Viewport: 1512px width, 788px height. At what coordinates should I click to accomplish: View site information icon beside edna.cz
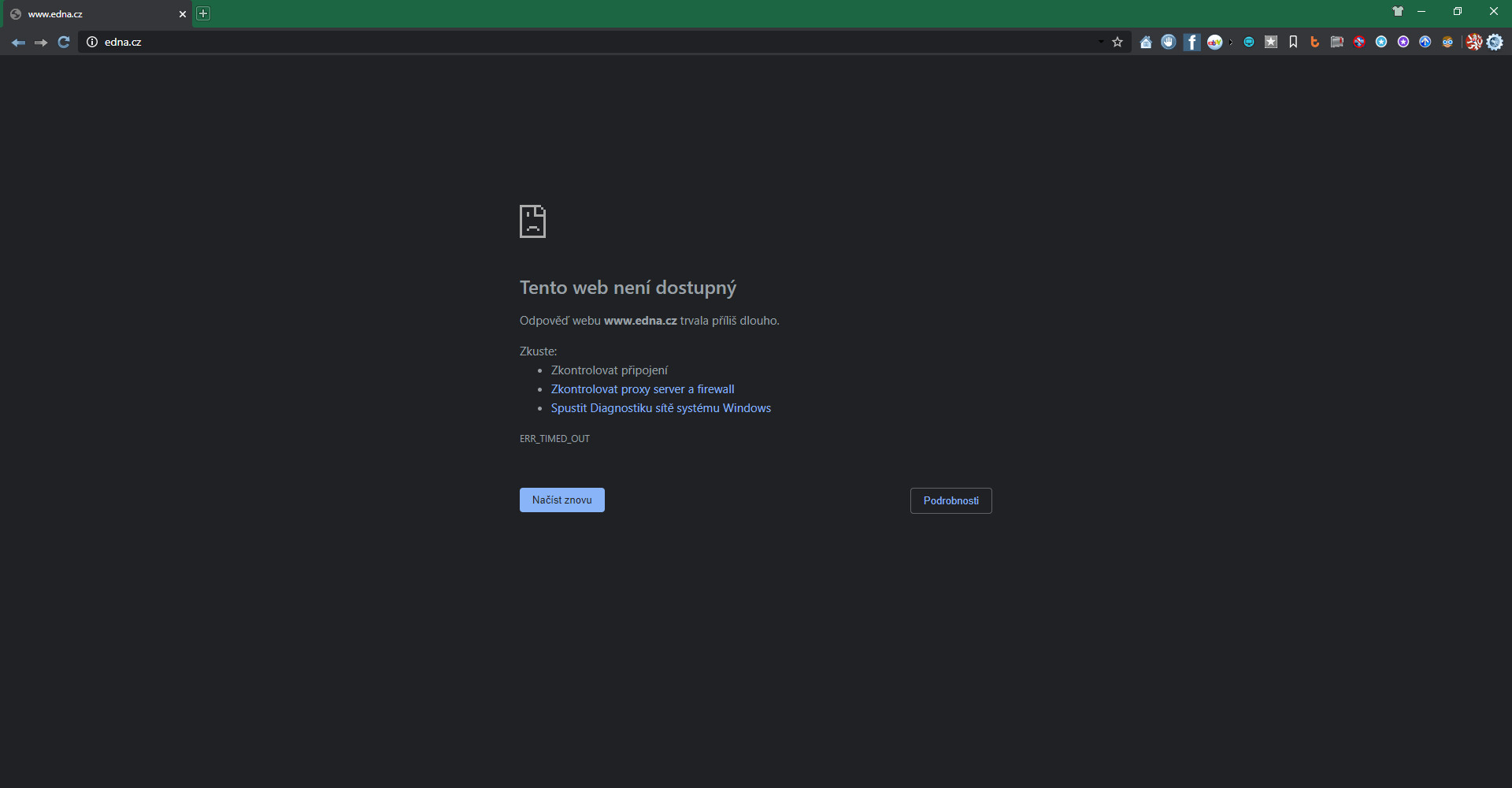tap(92, 43)
